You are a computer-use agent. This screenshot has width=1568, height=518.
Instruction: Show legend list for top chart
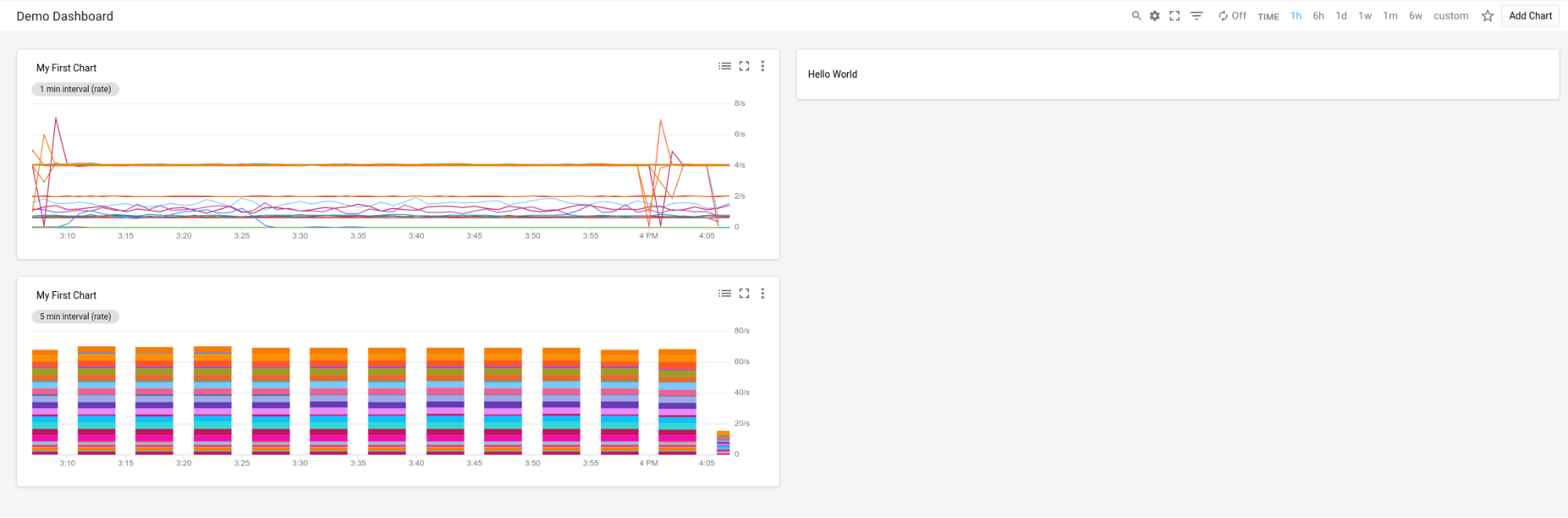pyautogui.click(x=725, y=66)
